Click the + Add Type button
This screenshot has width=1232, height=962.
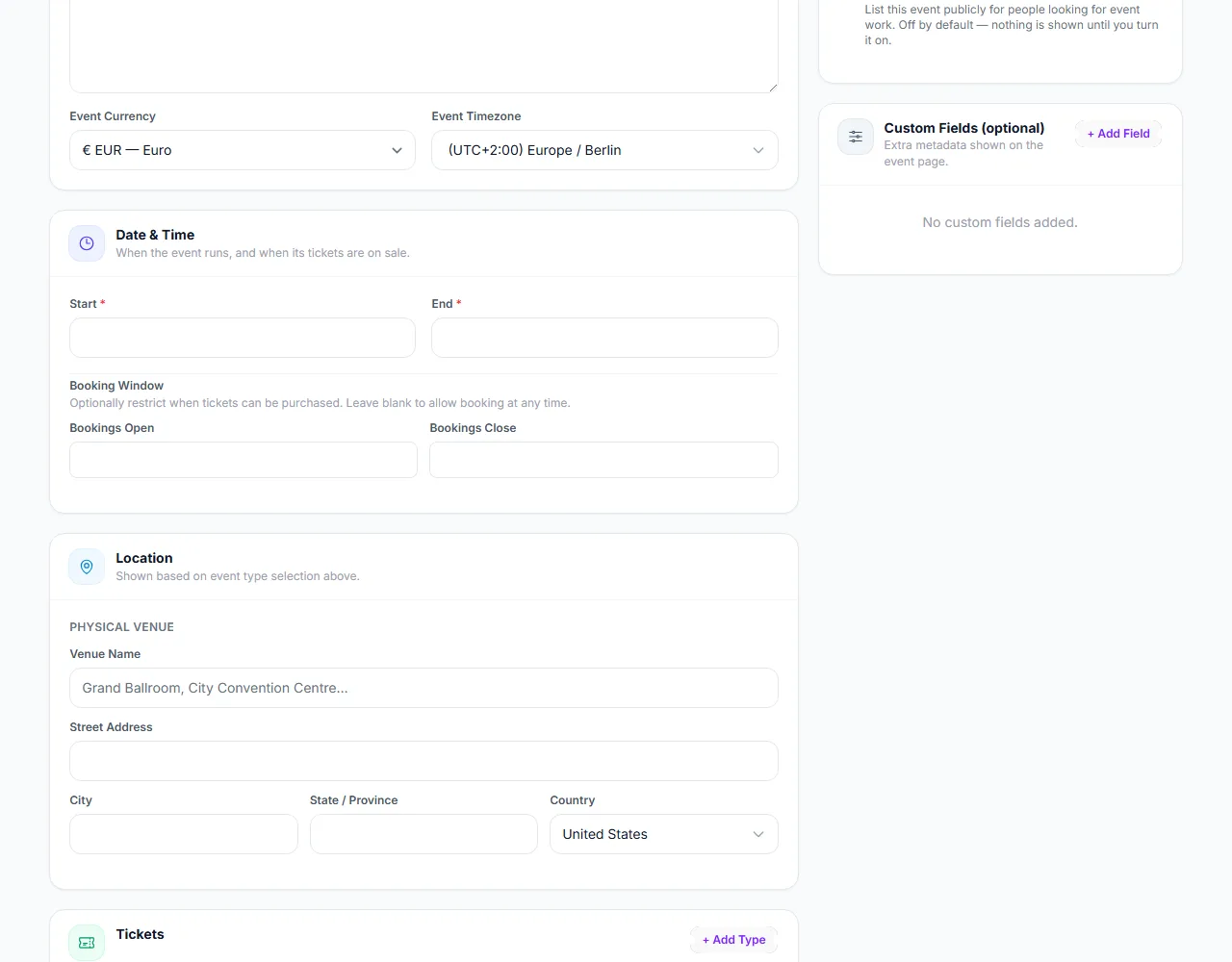[733, 940]
